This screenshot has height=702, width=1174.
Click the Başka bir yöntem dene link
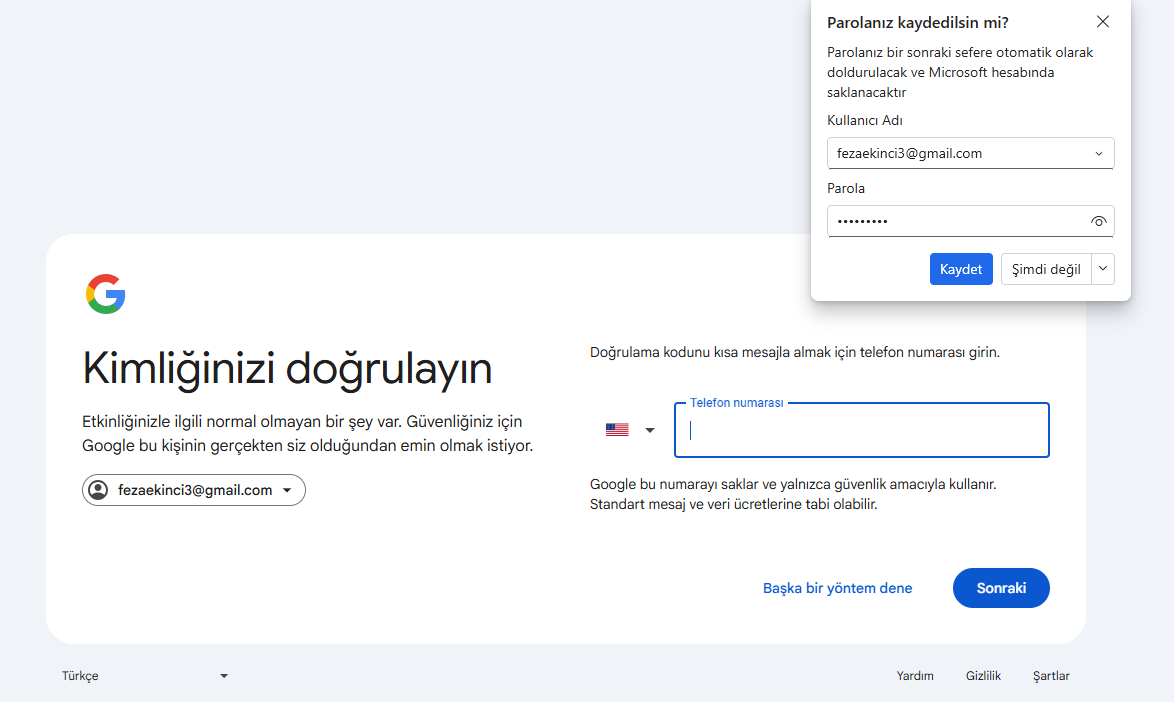[x=837, y=588]
